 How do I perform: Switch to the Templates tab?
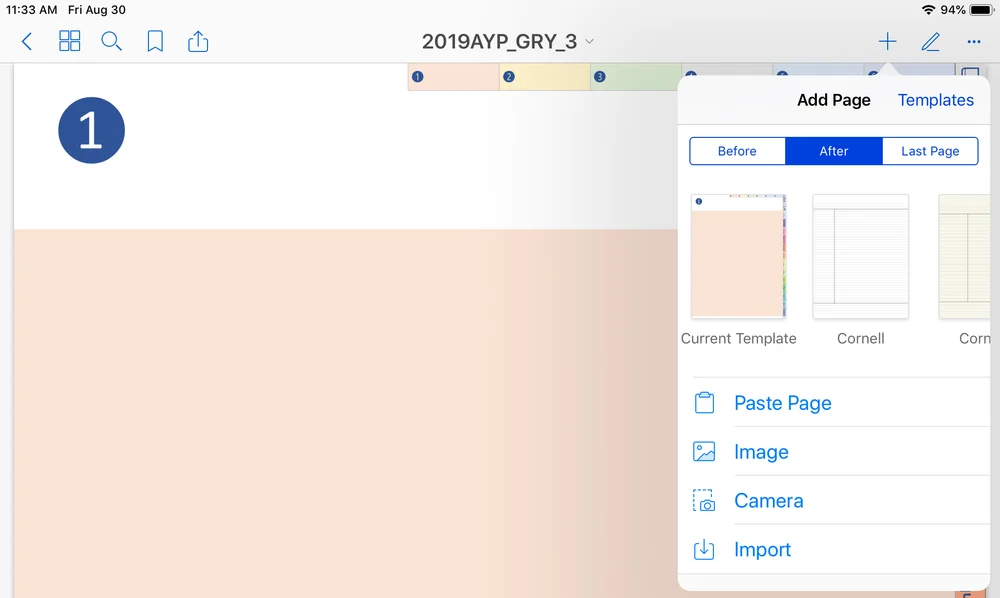pos(935,100)
